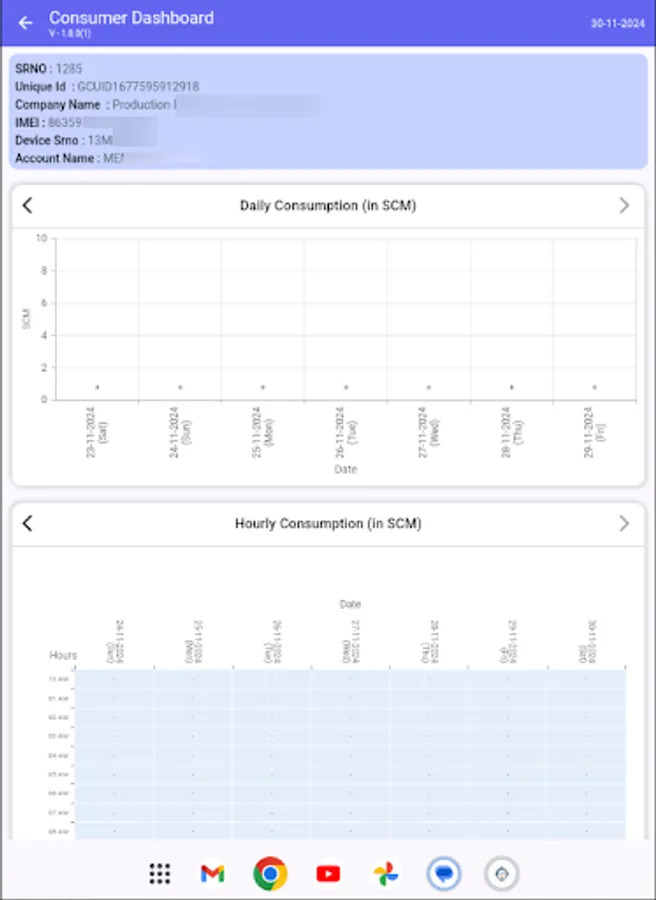Click the Consumer Dashboard title
Viewport: 656px width, 900px height.
(131, 17)
